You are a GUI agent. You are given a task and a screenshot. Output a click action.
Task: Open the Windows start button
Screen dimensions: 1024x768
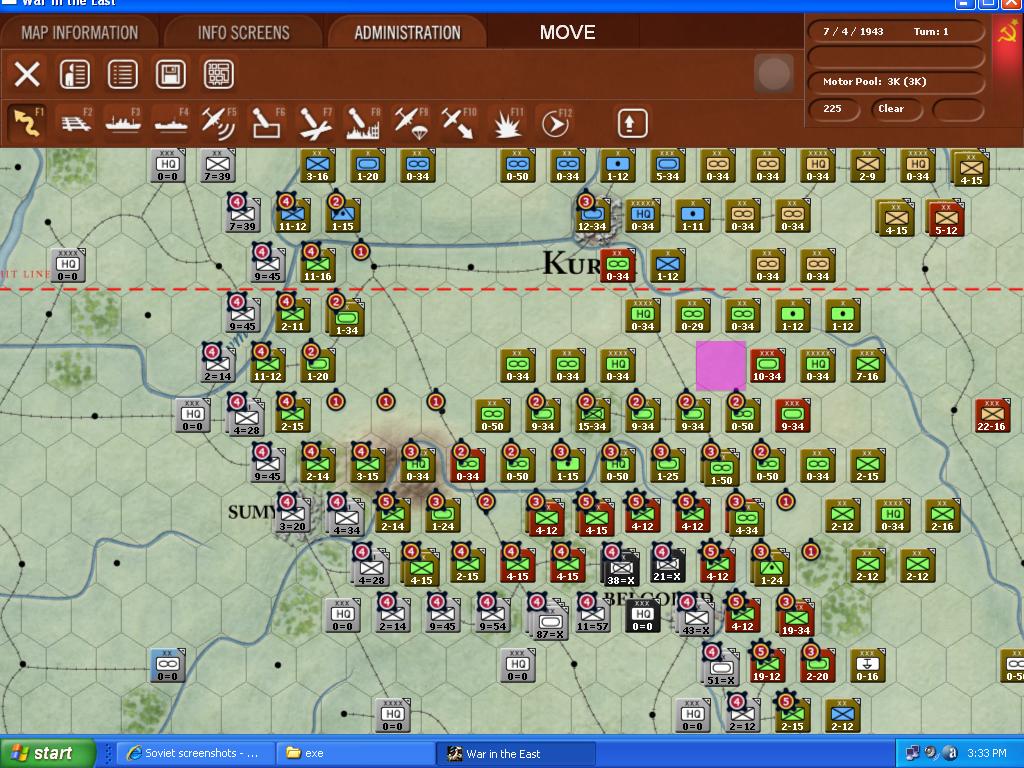[x=47, y=753]
